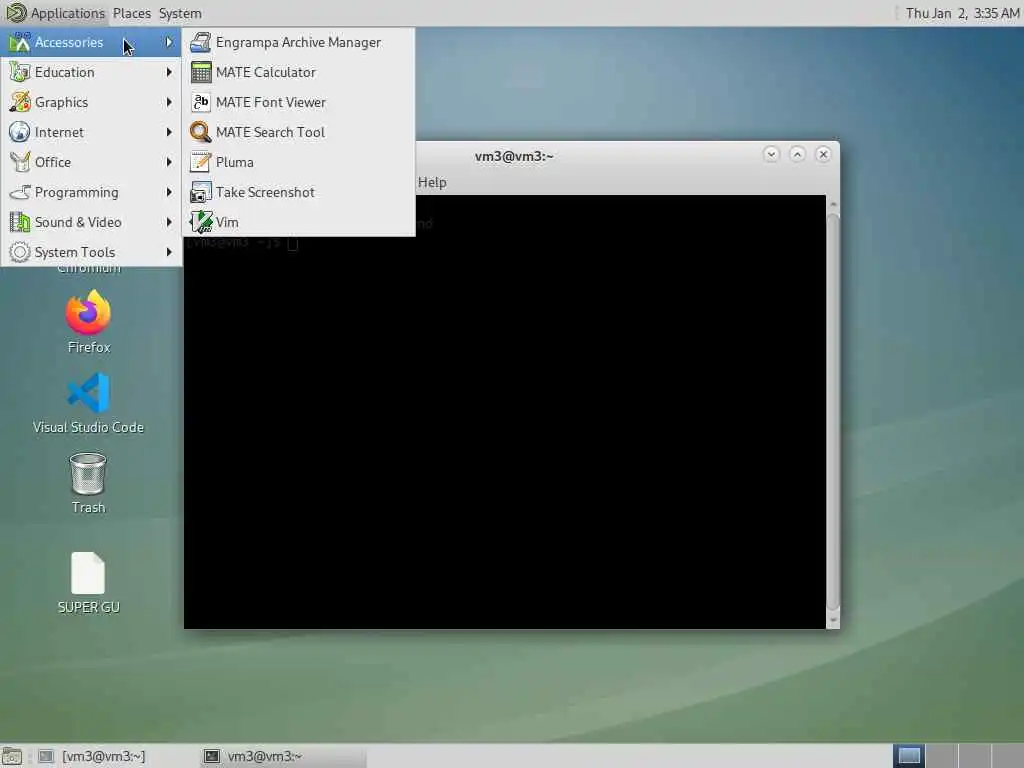This screenshot has width=1024, height=768.
Task: Click the clock showing Thu Jan 2
Action: pyautogui.click(x=962, y=13)
